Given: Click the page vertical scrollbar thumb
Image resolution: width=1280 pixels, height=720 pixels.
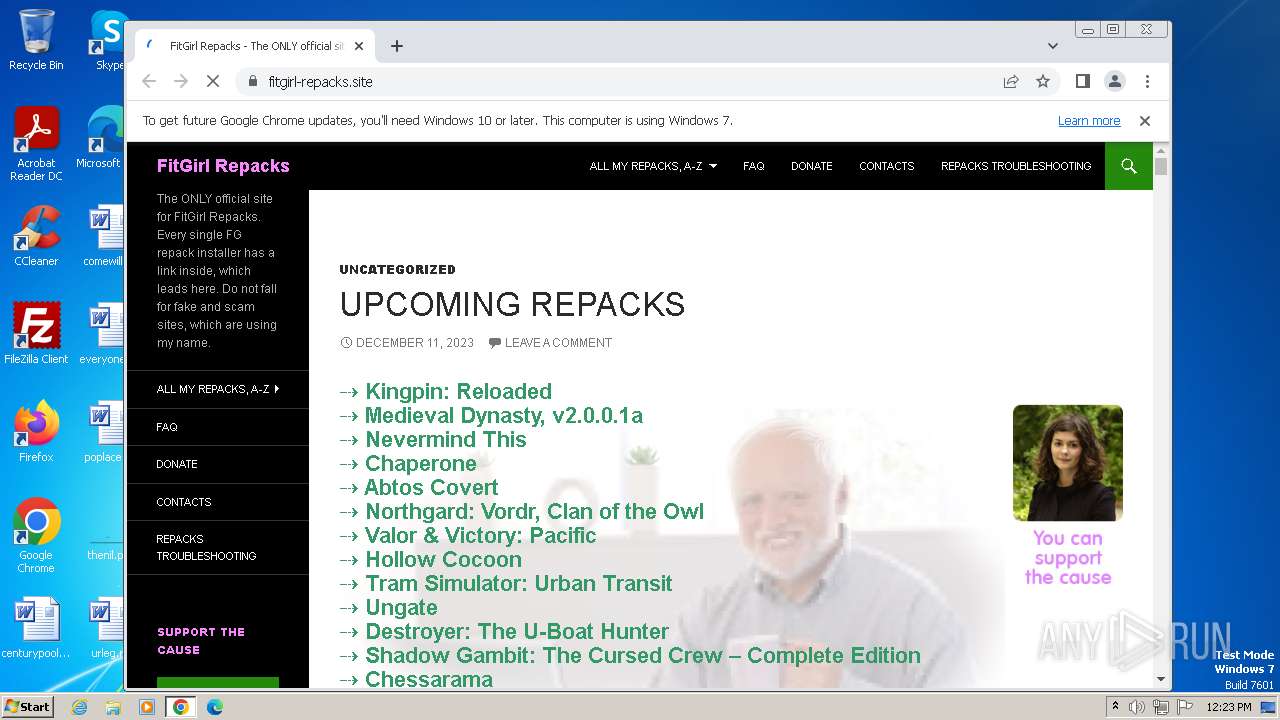Looking at the screenshot, I should click(x=1161, y=166).
